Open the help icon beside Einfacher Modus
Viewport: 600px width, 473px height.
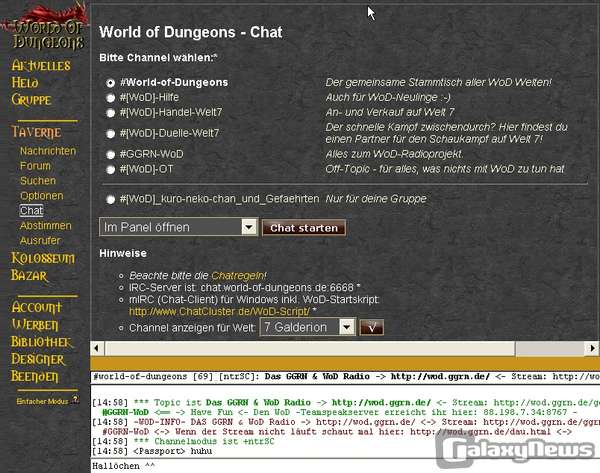pos(75,400)
